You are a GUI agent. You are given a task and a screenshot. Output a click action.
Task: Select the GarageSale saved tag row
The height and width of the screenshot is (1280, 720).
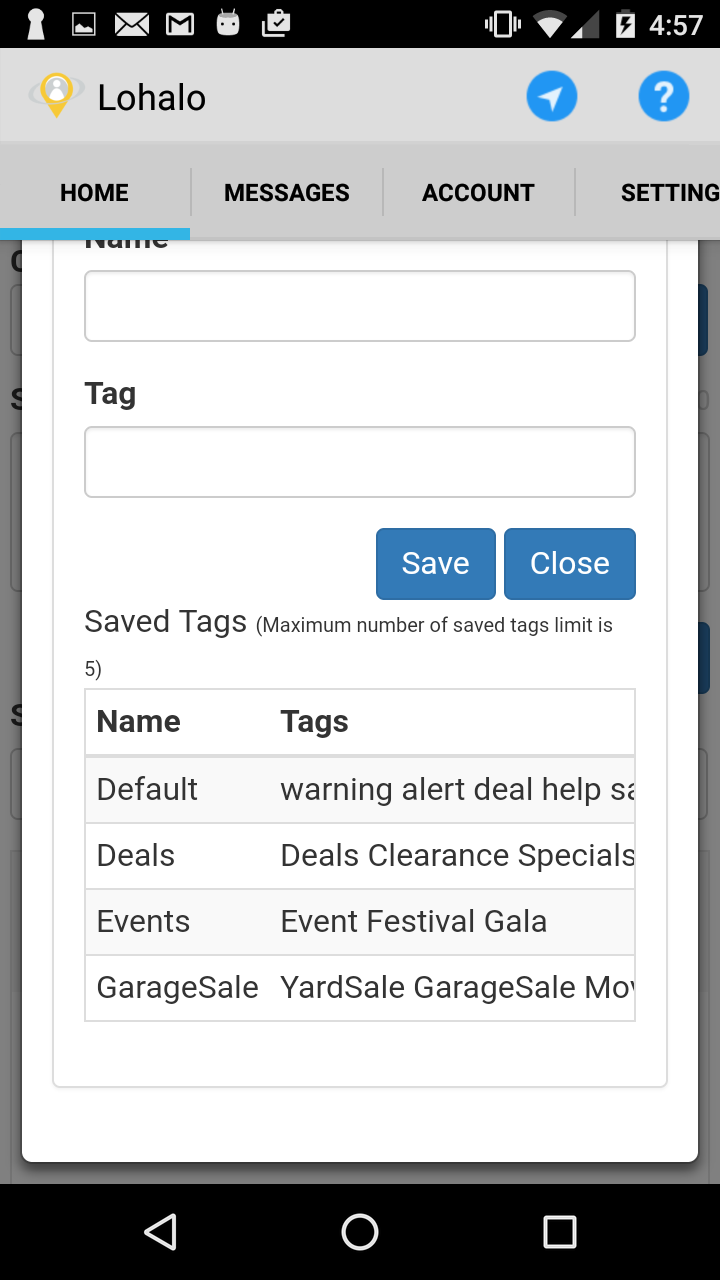click(360, 988)
